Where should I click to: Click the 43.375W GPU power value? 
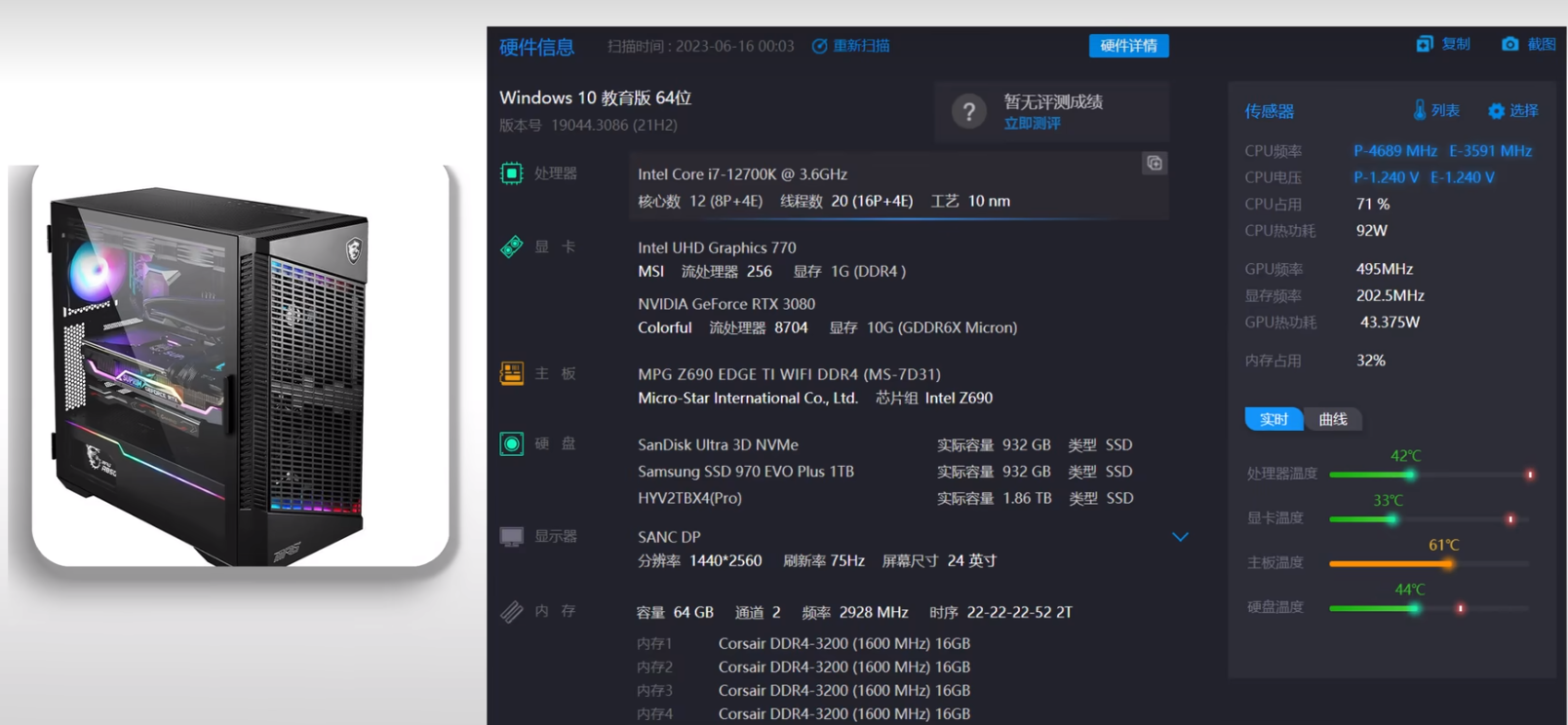pyautogui.click(x=1390, y=322)
